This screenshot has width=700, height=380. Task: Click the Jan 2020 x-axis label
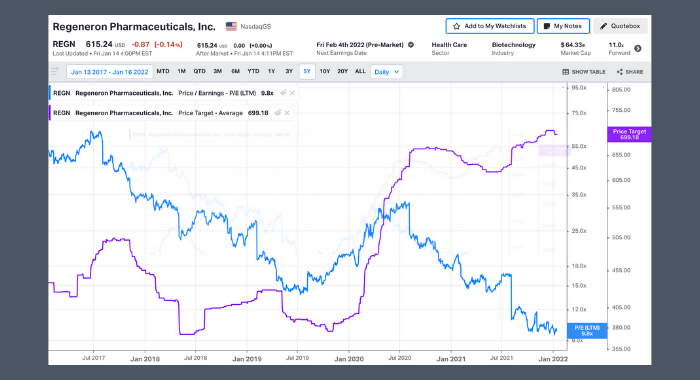pos(349,359)
